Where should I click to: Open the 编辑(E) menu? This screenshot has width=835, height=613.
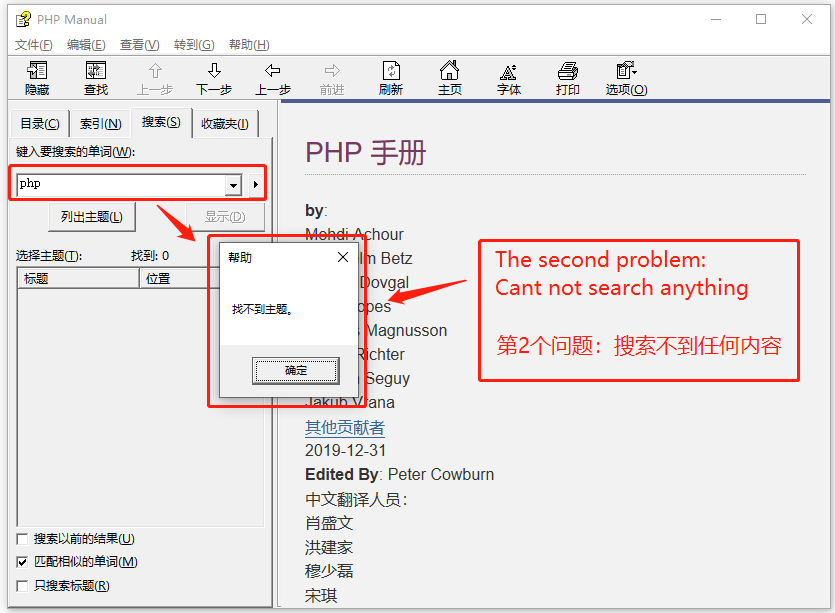[x=86, y=45]
